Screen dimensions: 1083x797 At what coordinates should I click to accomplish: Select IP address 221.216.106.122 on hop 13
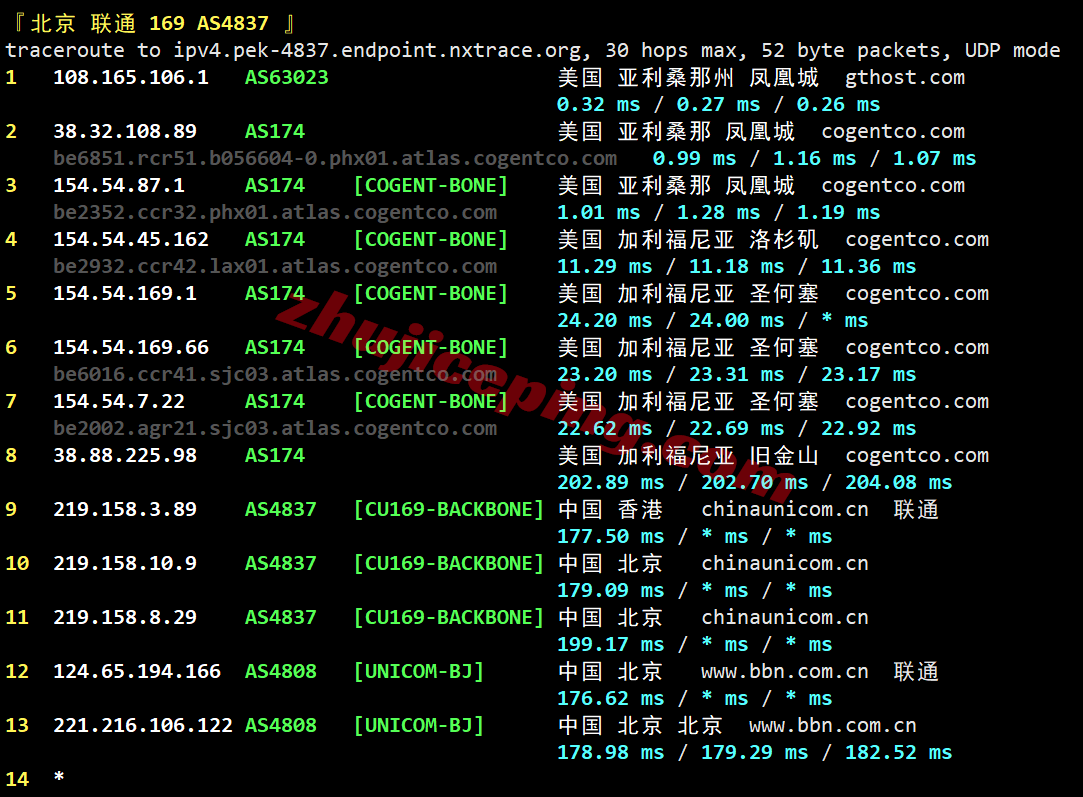pos(143,725)
